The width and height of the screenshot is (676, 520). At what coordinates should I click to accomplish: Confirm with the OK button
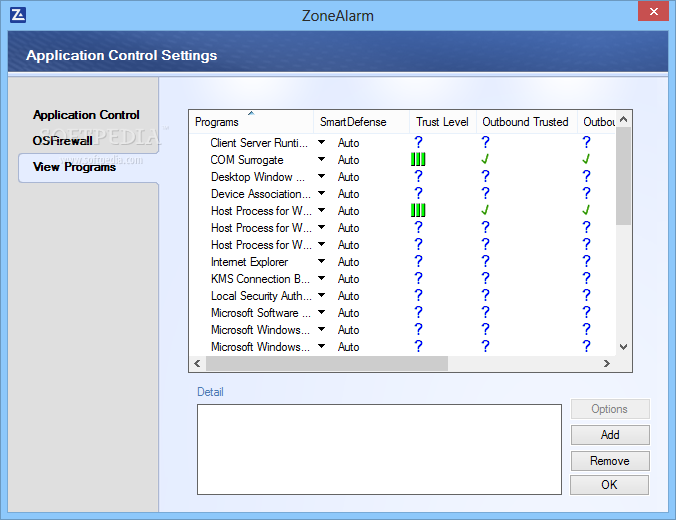[609, 485]
